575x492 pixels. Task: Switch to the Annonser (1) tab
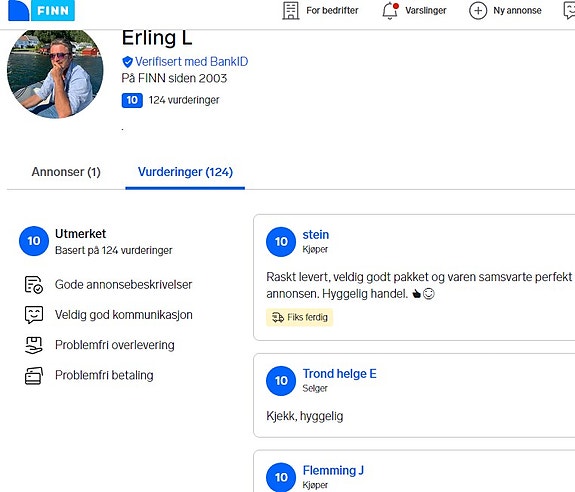click(66, 172)
